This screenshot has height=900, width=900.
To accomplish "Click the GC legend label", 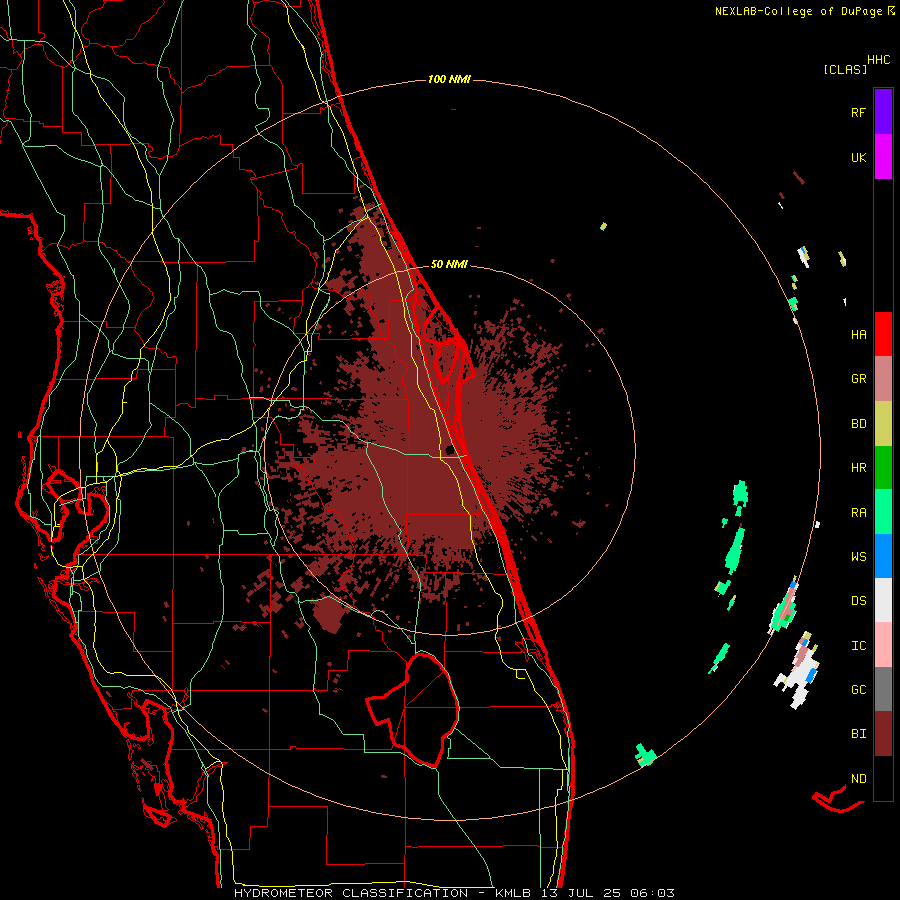I will click(x=858, y=690).
